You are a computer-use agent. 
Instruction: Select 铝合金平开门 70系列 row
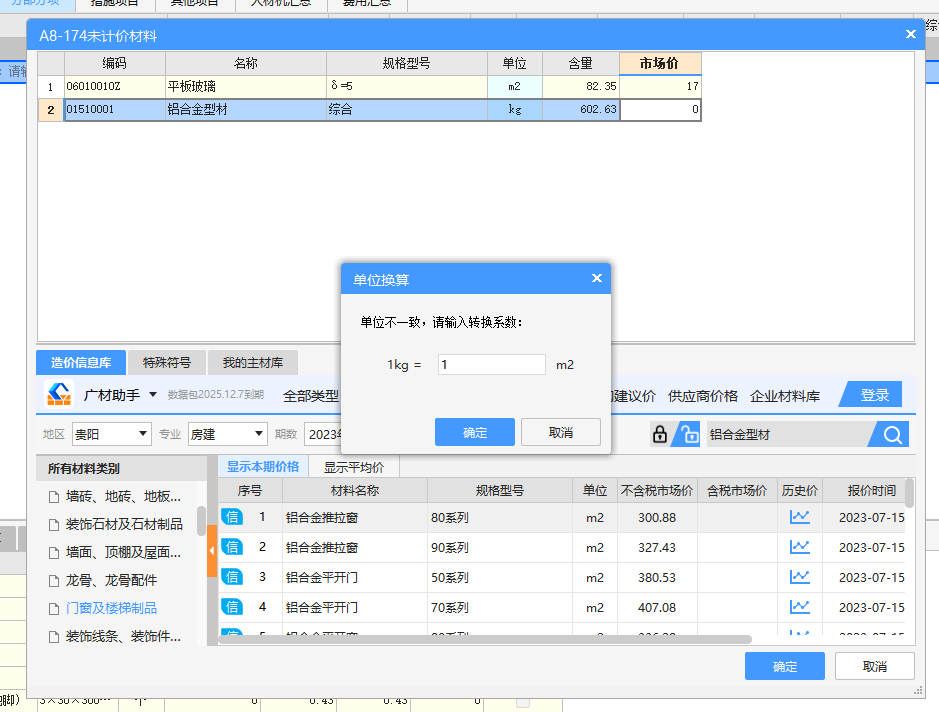pyautogui.click(x=562, y=607)
